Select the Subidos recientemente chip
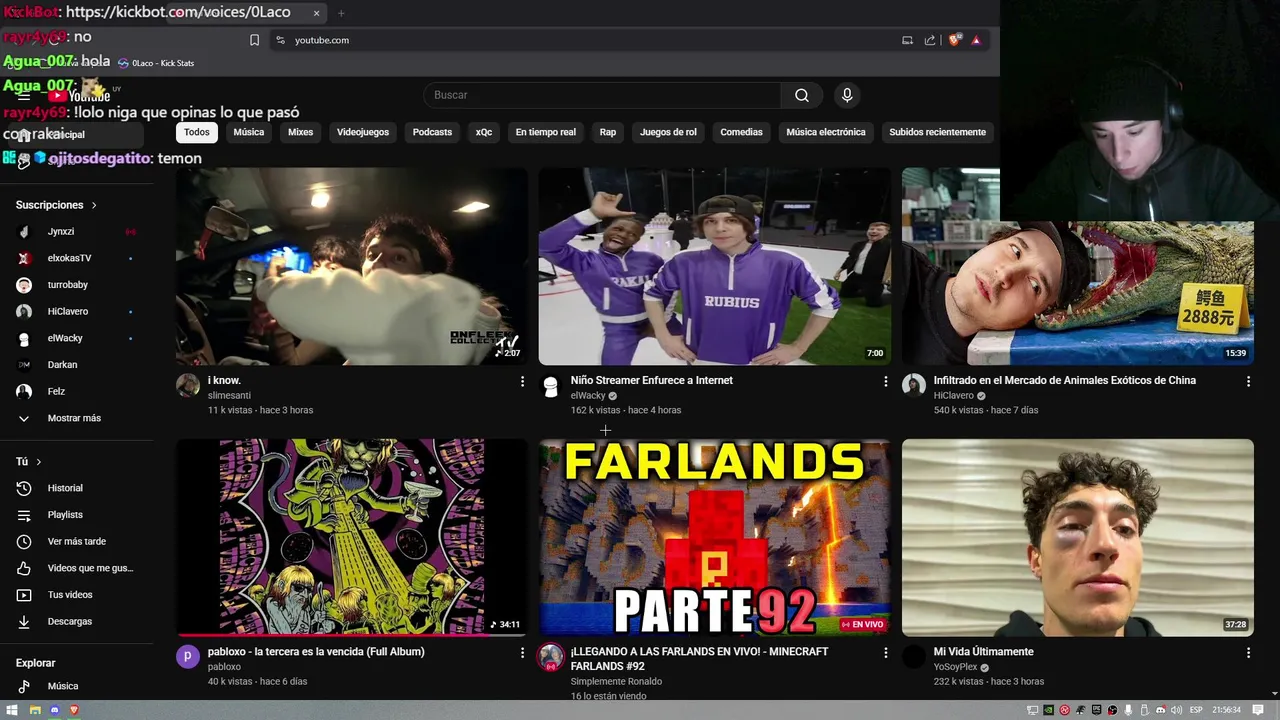This screenshot has height=720, width=1280. pos(937,132)
